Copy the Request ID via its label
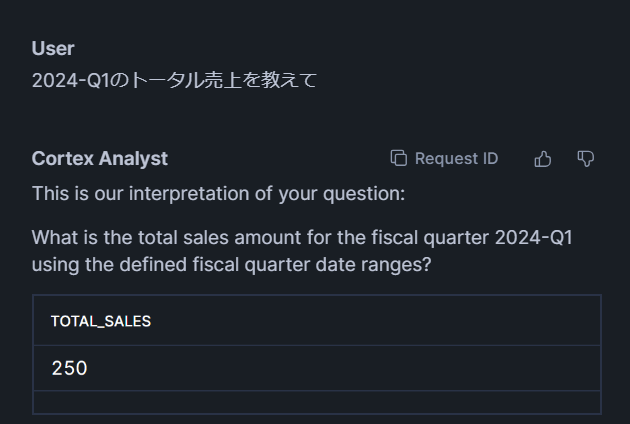 (456, 159)
